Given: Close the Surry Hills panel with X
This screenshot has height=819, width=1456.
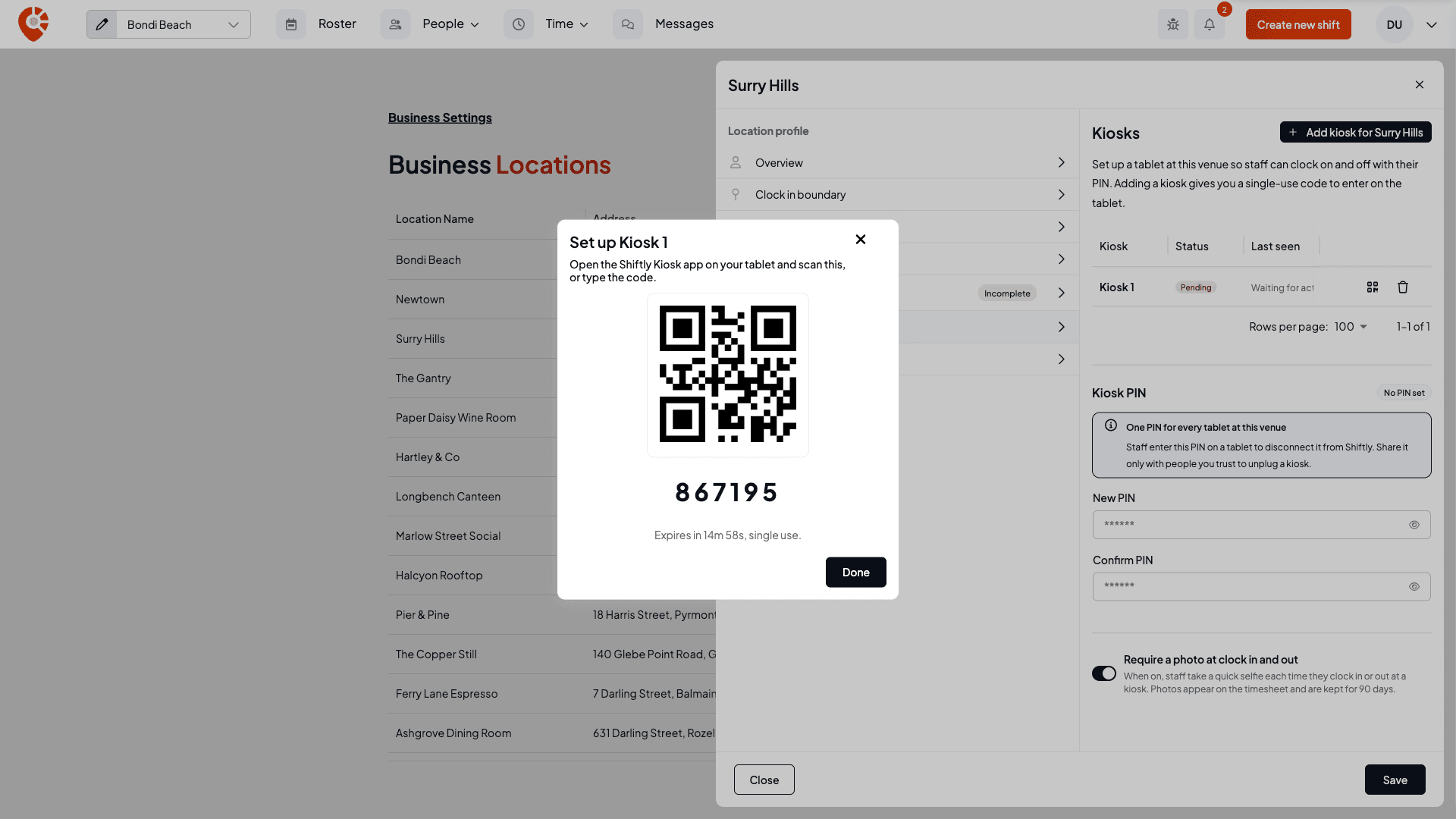Looking at the screenshot, I should (1420, 85).
